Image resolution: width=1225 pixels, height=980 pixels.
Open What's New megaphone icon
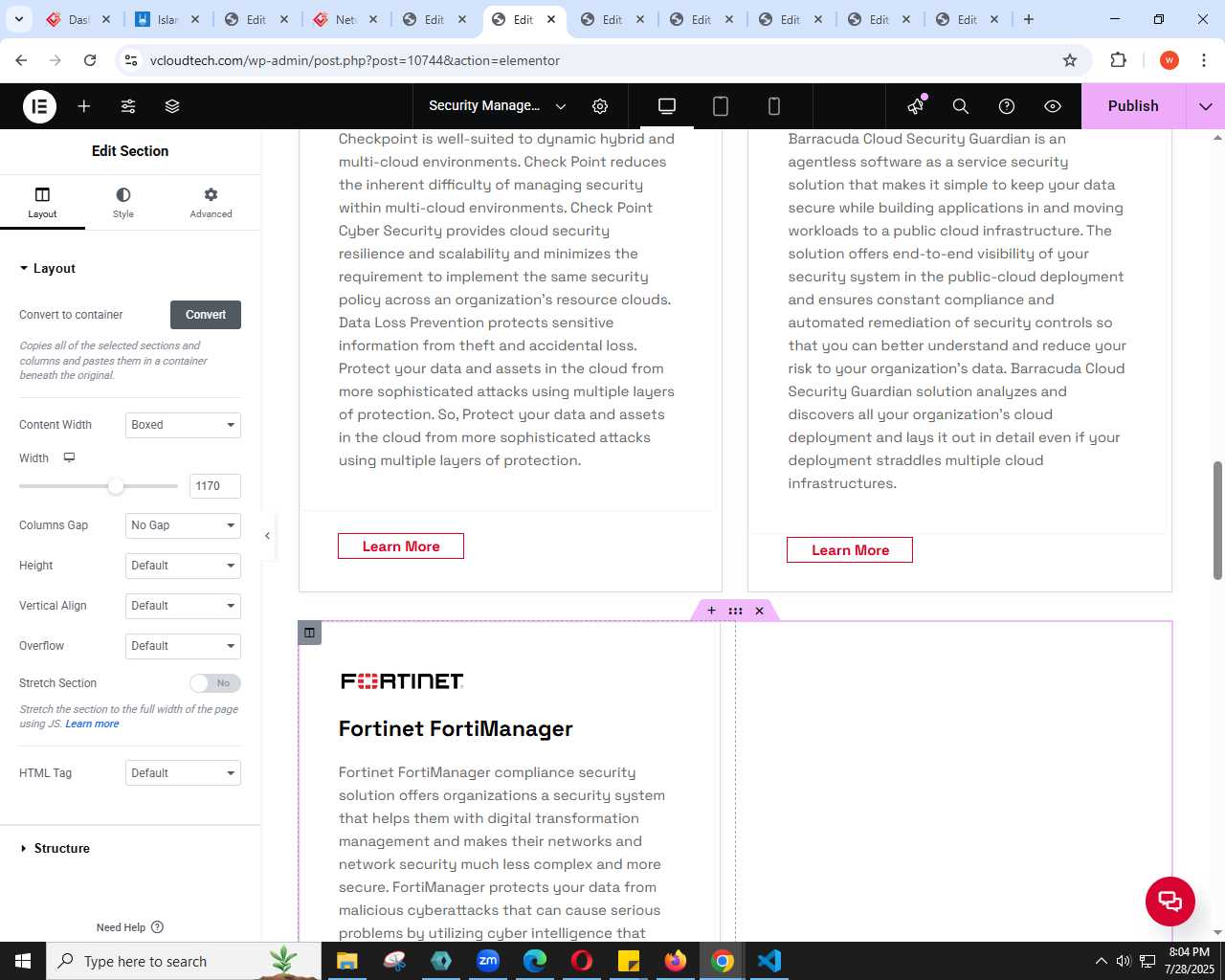[916, 105]
